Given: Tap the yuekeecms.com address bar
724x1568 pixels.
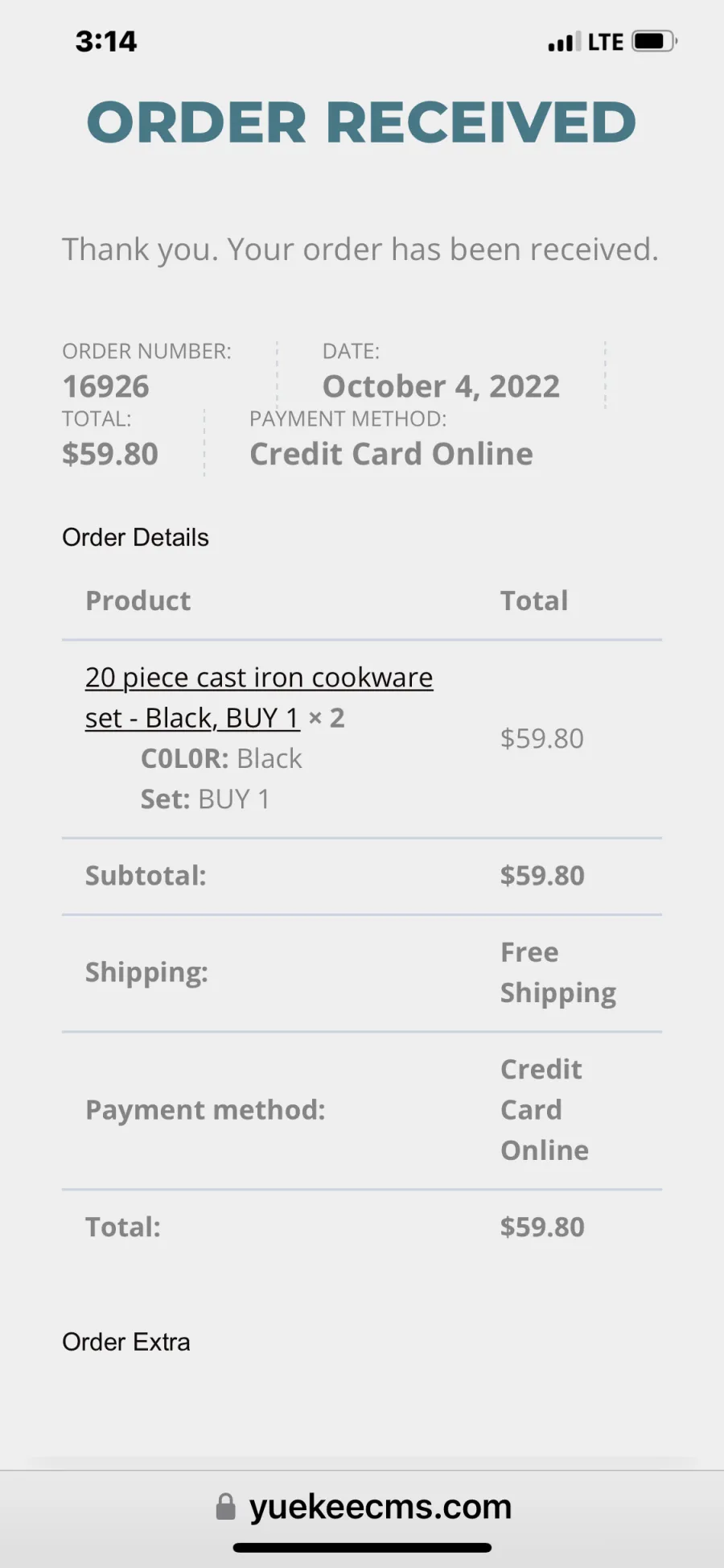Looking at the screenshot, I should tap(364, 1507).
